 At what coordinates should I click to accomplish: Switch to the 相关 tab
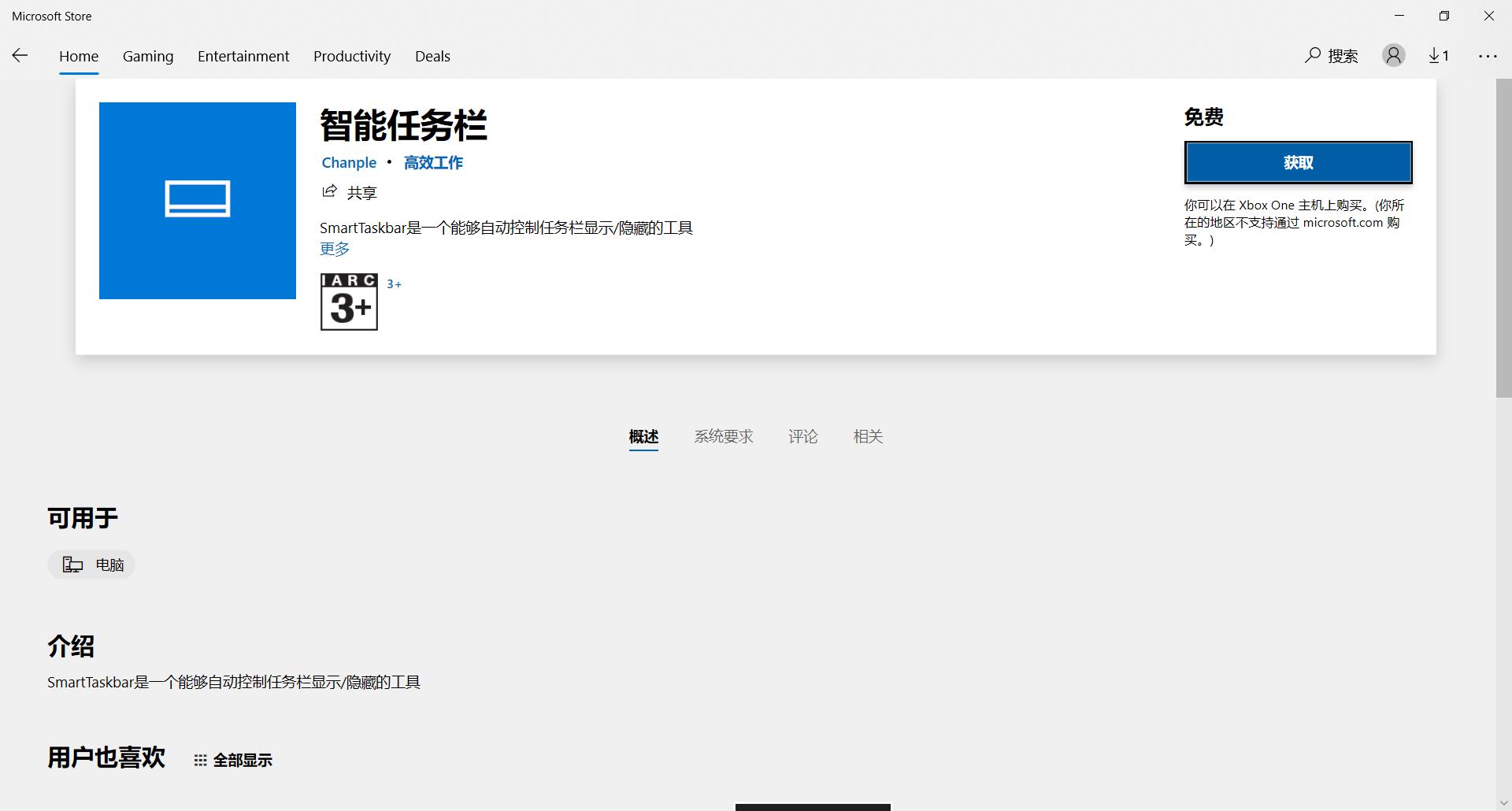tap(867, 436)
